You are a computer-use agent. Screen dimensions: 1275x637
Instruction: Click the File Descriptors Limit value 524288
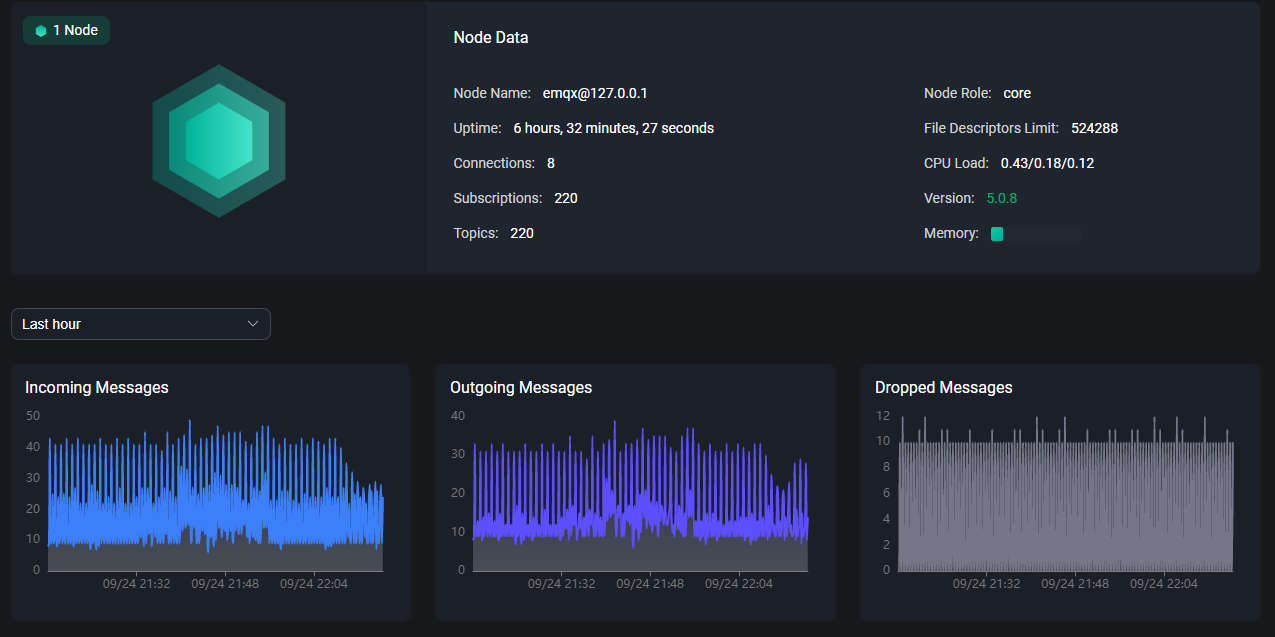click(1094, 128)
